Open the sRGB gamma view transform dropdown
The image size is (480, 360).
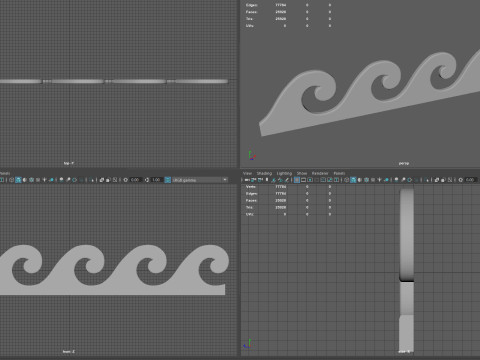click(200, 180)
